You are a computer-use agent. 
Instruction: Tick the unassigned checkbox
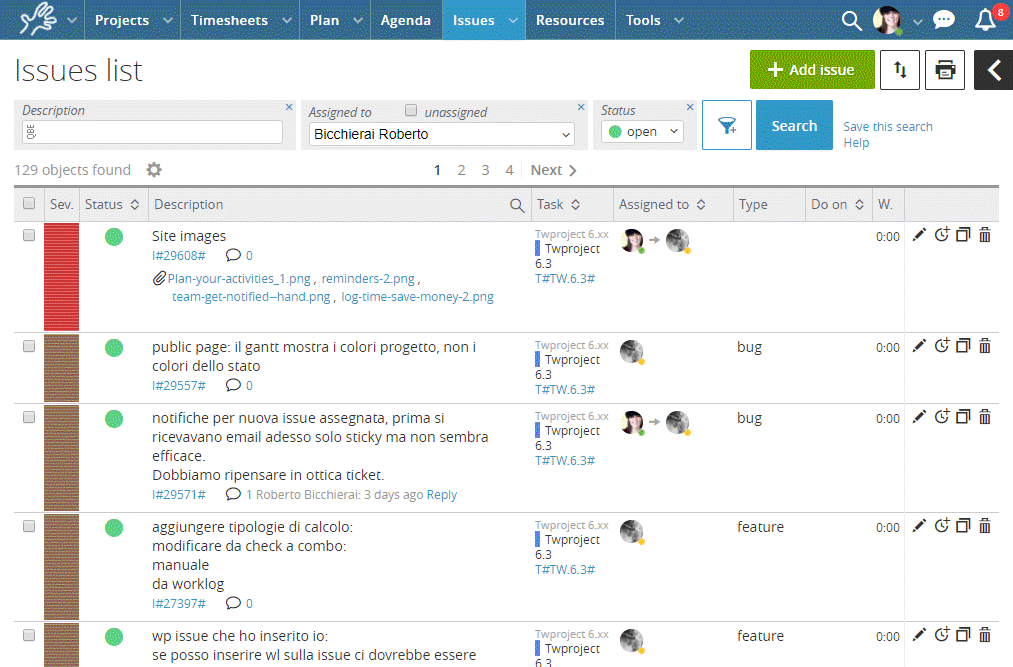(411, 111)
